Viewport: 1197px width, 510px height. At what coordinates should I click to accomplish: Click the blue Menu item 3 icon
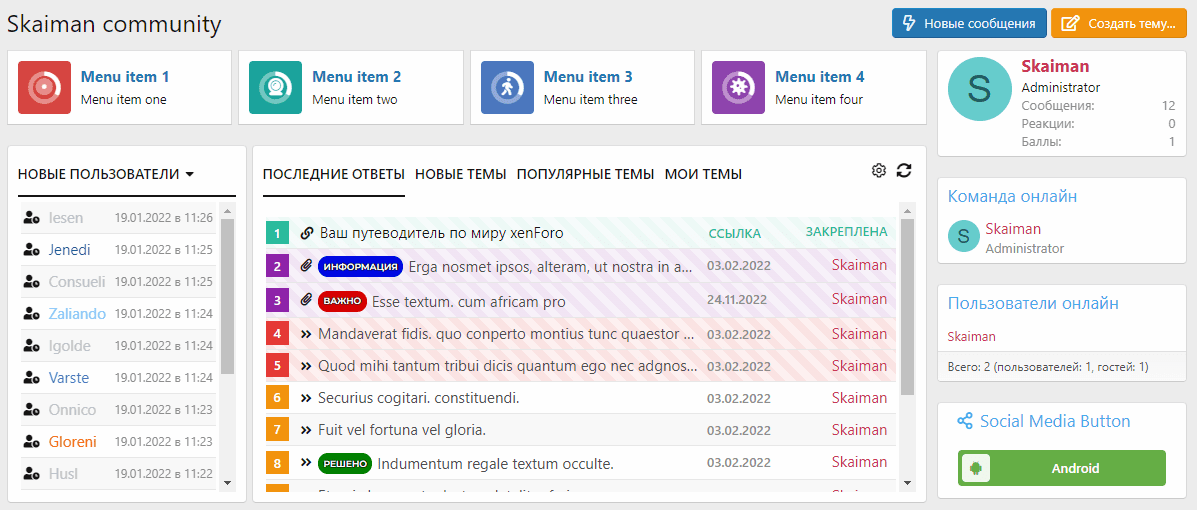coord(507,88)
